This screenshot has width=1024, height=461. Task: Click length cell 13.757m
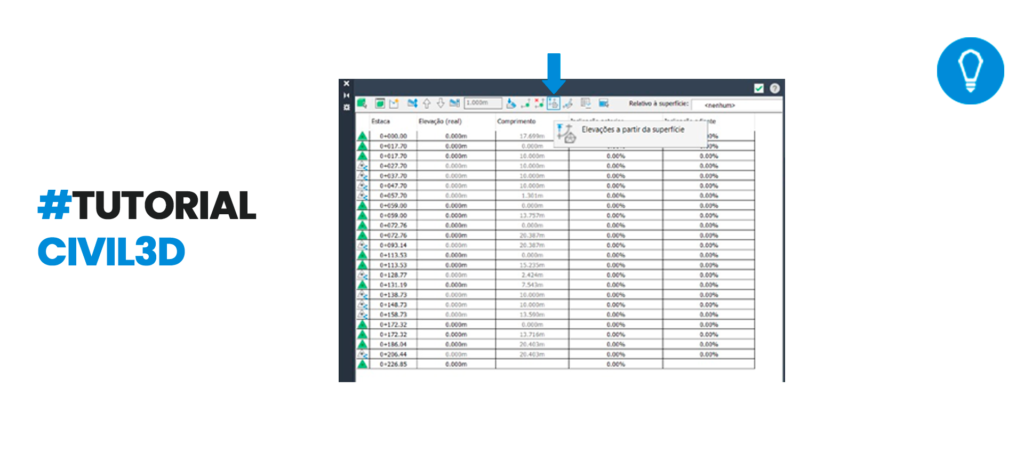pyautogui.click(x=532, y=215)
